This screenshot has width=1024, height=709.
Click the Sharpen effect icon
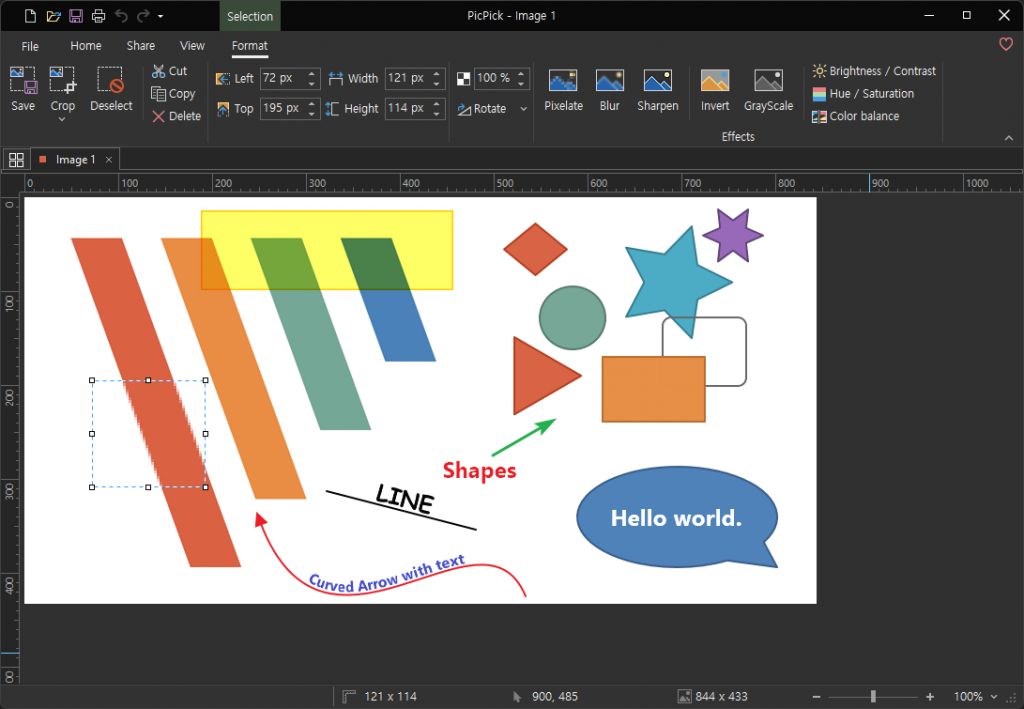point(657,90)
